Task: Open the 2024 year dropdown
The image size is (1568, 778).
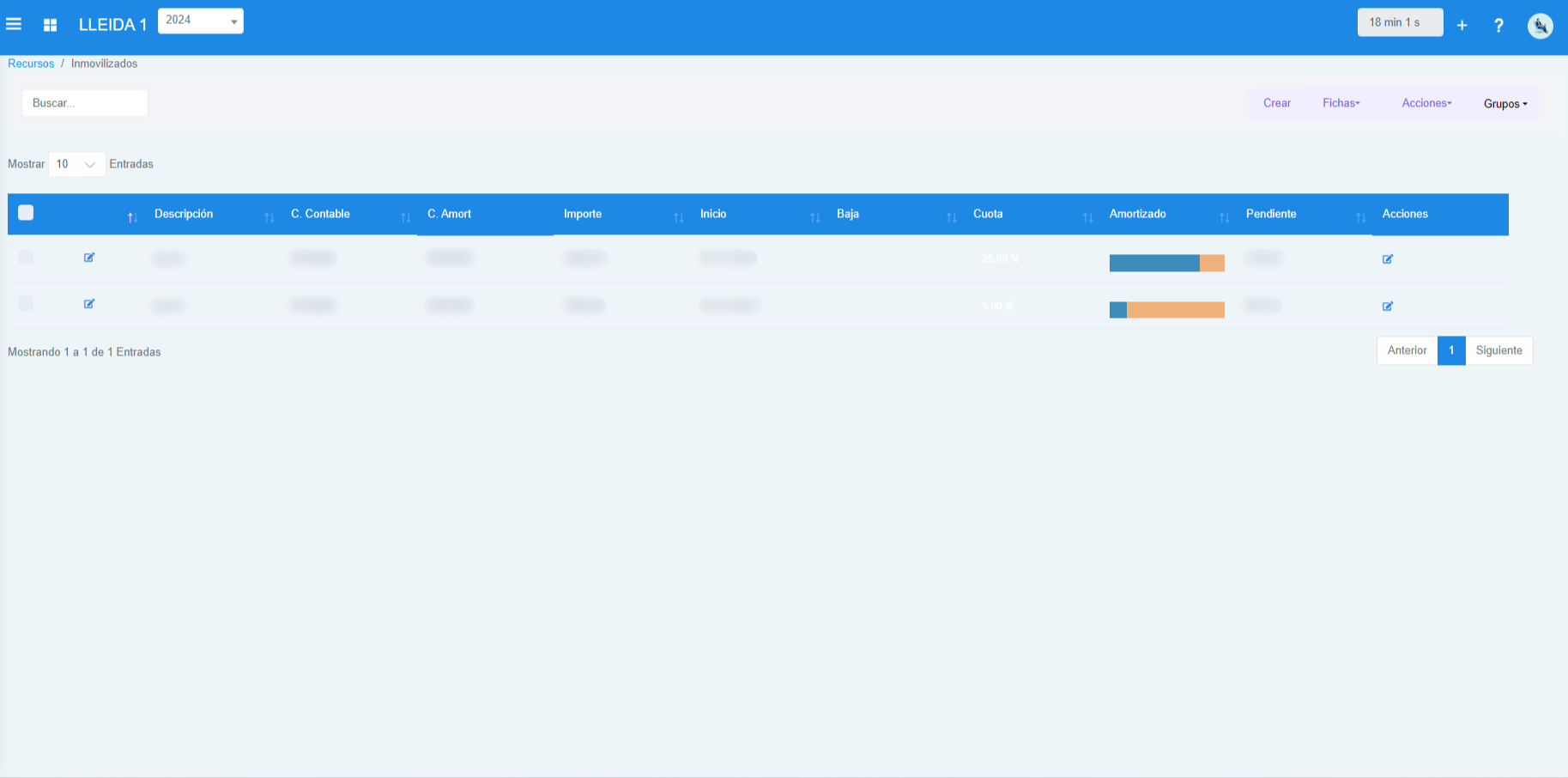Action: point(201,21)
